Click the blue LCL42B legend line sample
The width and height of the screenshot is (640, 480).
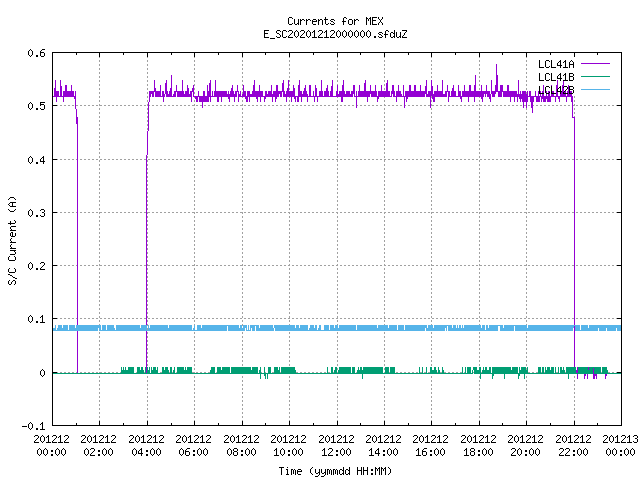(x=595, y=89)
